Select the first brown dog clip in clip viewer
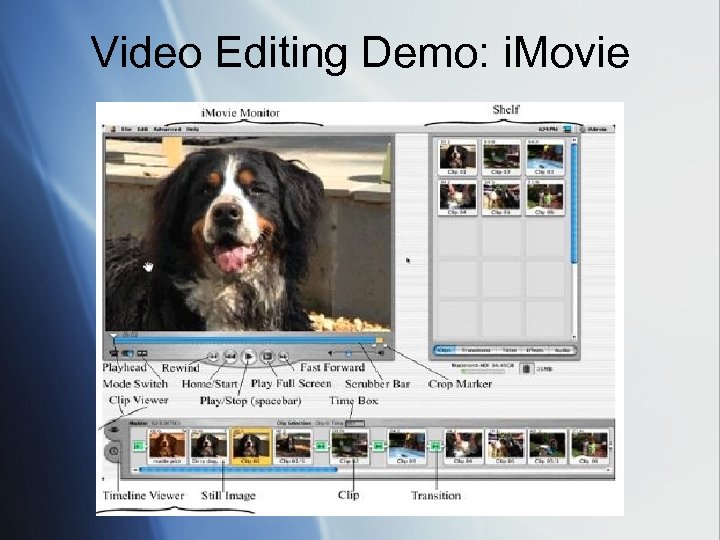The image size is (720, 540). point(167,447)
